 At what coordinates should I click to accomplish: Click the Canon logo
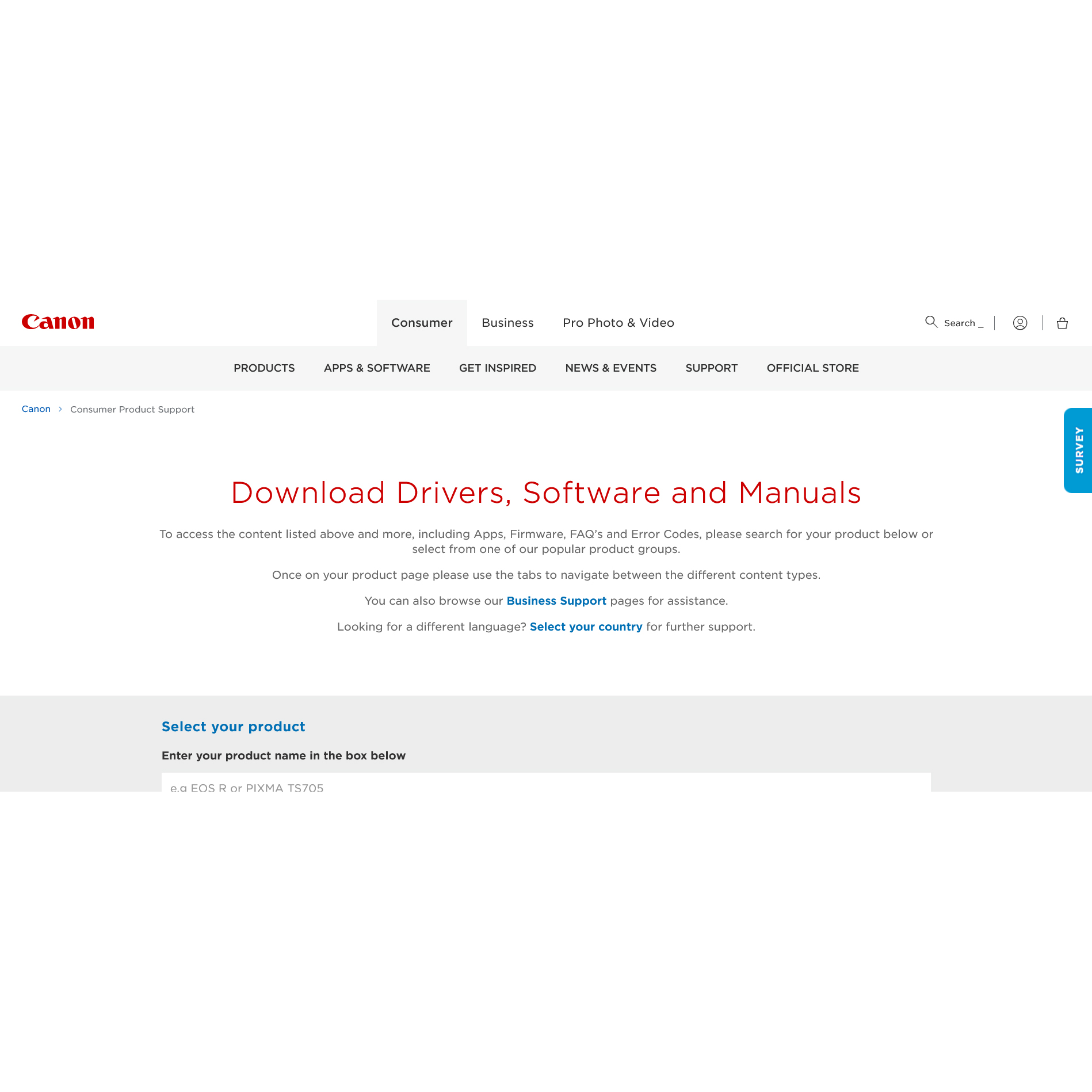(x=58, y=322)
